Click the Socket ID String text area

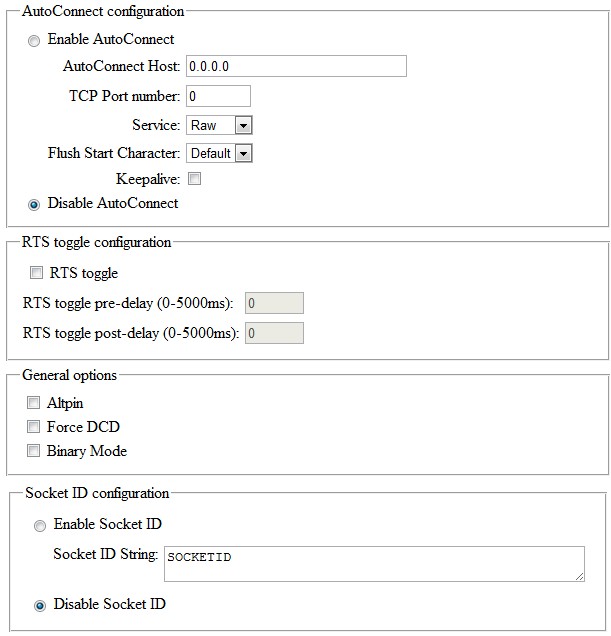[374, 564]
